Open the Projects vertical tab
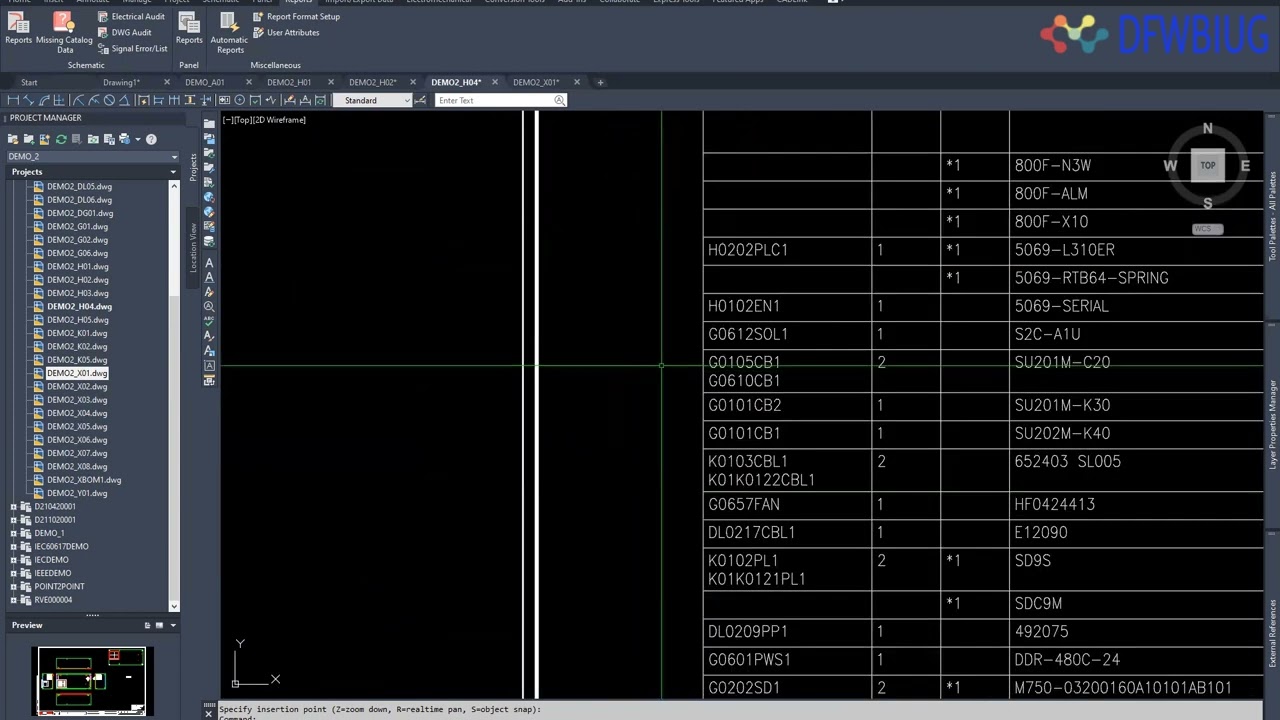1280x720 pixels. (193, 166)
